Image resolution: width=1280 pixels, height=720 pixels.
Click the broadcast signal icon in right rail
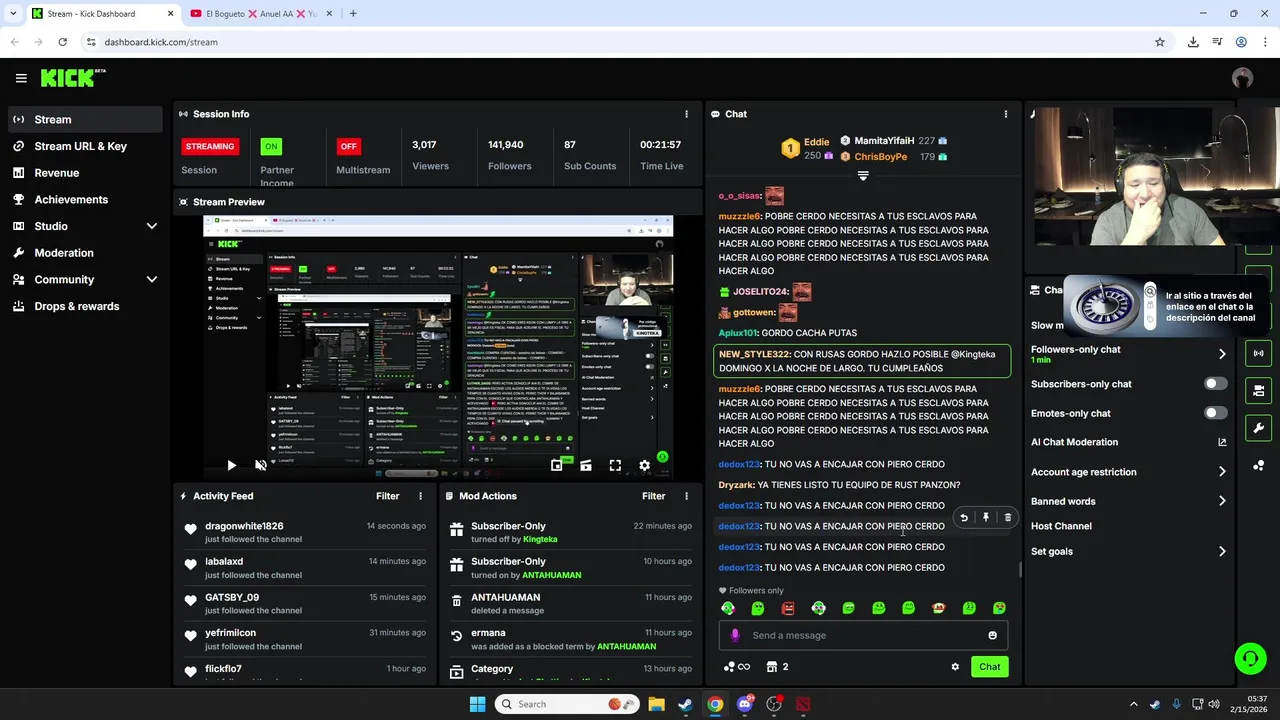click(x=1258, y=353)
